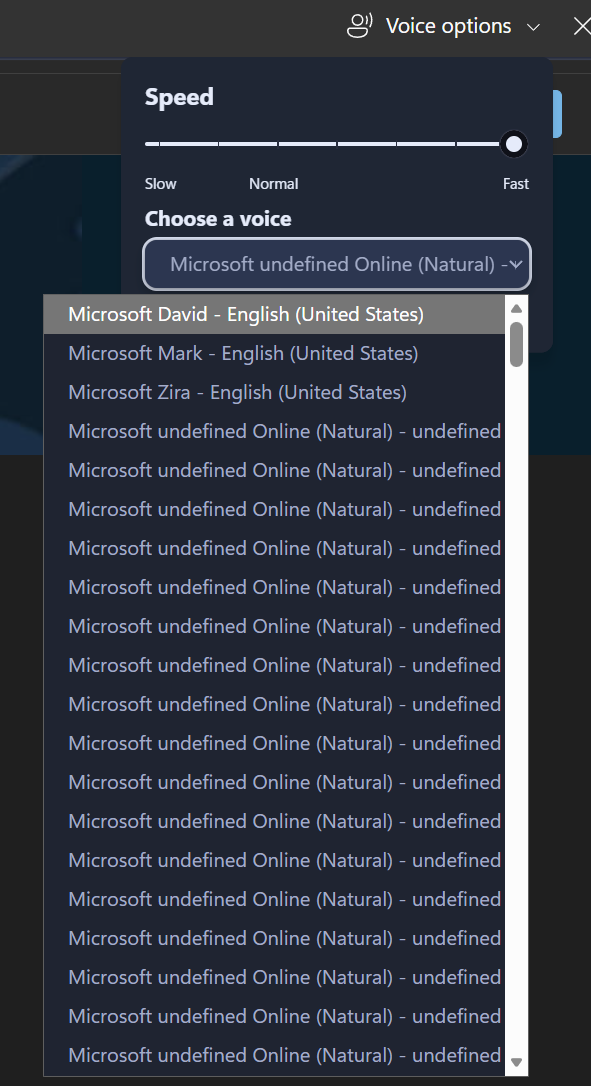Image resolution: width=591 pixels, height=1086 pixels.
Task: Click the Voice options speaker icon
Action: click(360, 26)
